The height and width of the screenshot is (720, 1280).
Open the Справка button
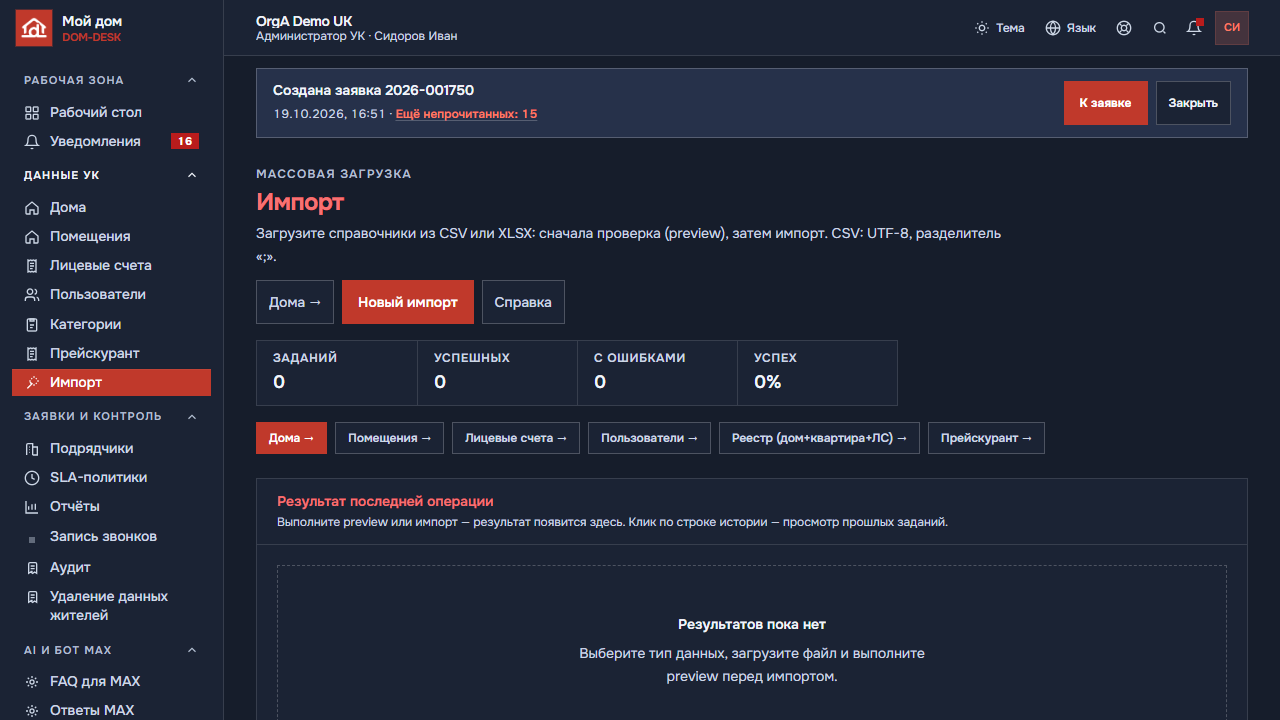[x=523, y=302]
